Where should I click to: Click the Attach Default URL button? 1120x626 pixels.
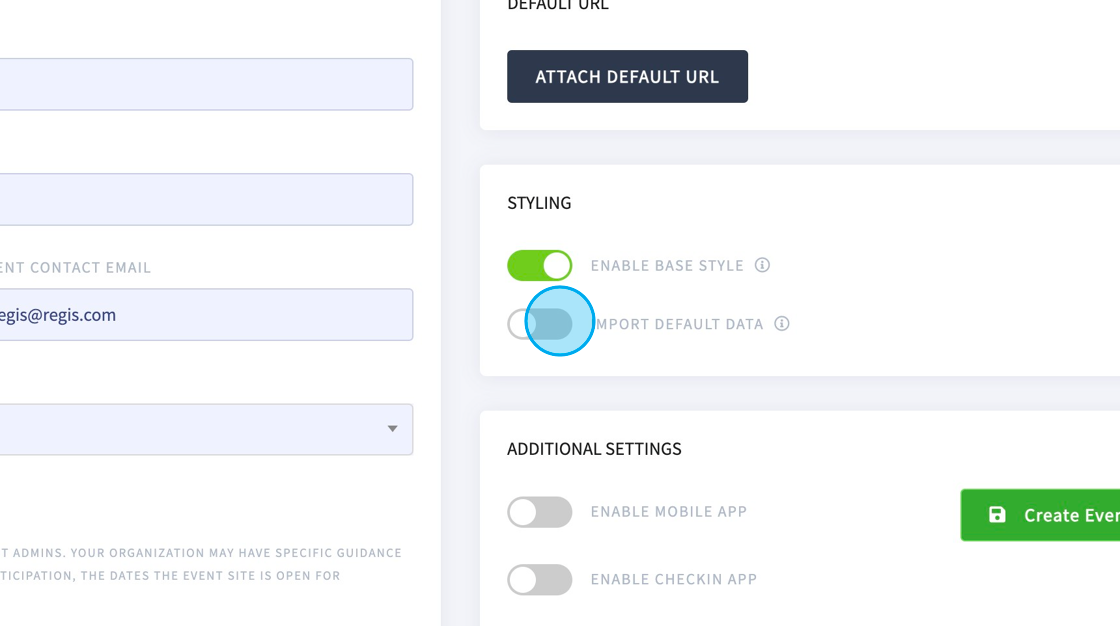627,76
